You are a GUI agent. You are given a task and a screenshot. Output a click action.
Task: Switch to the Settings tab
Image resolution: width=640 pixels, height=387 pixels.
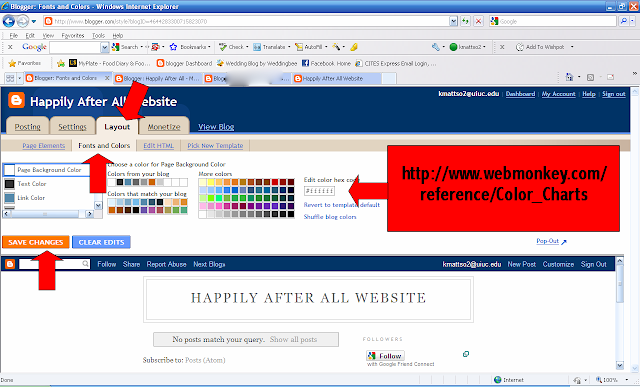(73, 127)
